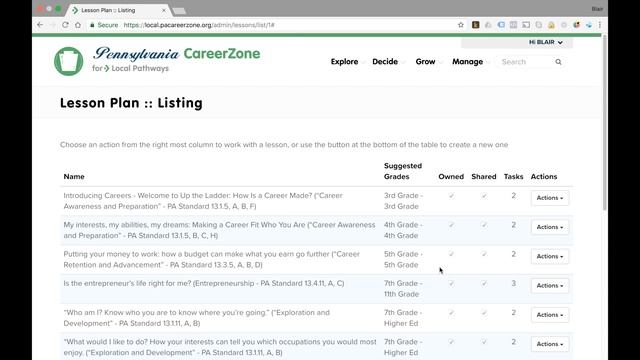Click the Pennsylvania CareerZone title link

click(x=176, y=53)
